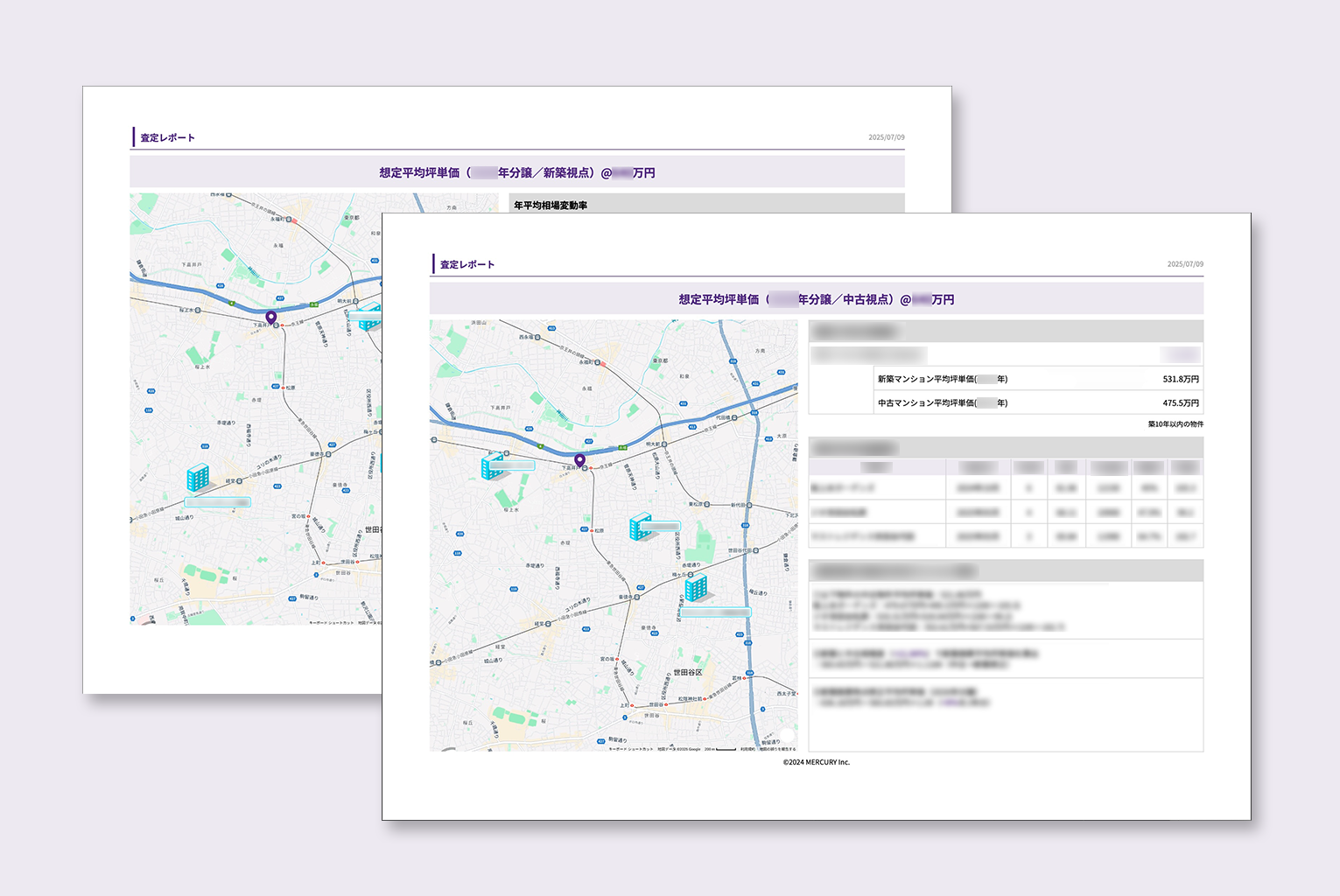The height and width of the screenshot is (896, 1340).
Task: Click the building icon near 経堂 on back report
Action: (199, 478)
